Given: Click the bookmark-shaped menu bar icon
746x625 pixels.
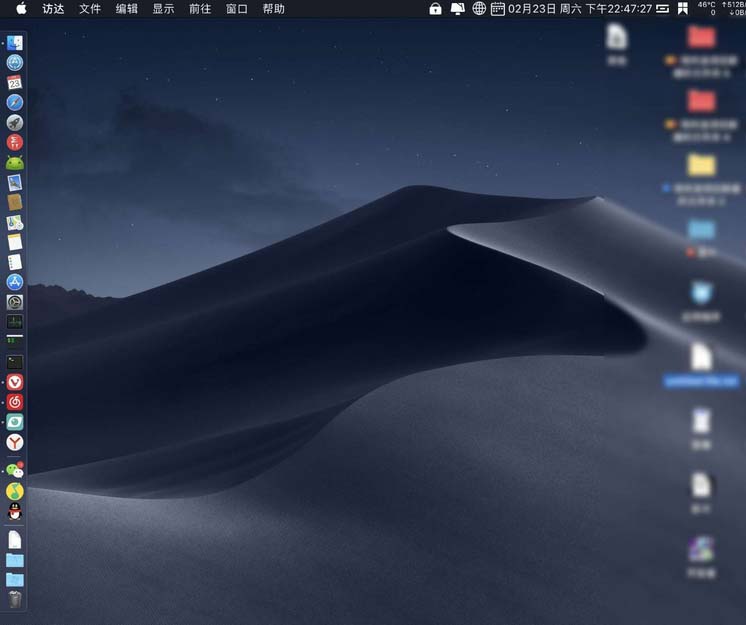Looking at the screenshot, I should click(x=683, y=9).
